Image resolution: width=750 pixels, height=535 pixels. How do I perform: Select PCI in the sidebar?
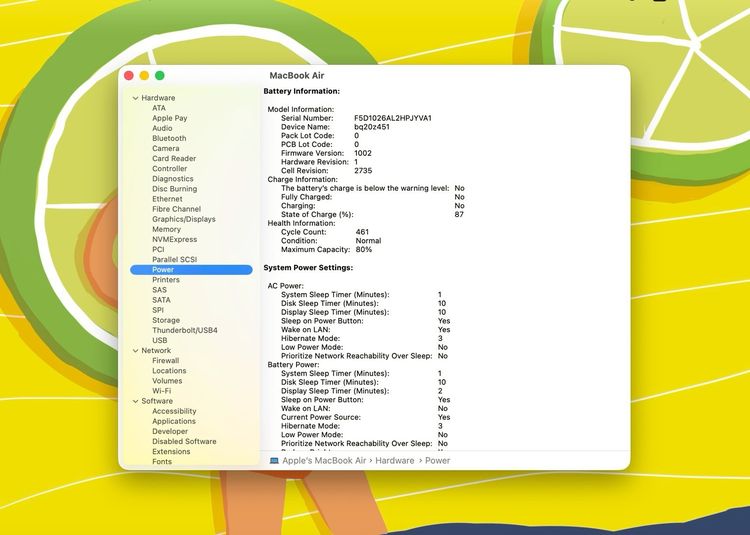tap(158, 250)
